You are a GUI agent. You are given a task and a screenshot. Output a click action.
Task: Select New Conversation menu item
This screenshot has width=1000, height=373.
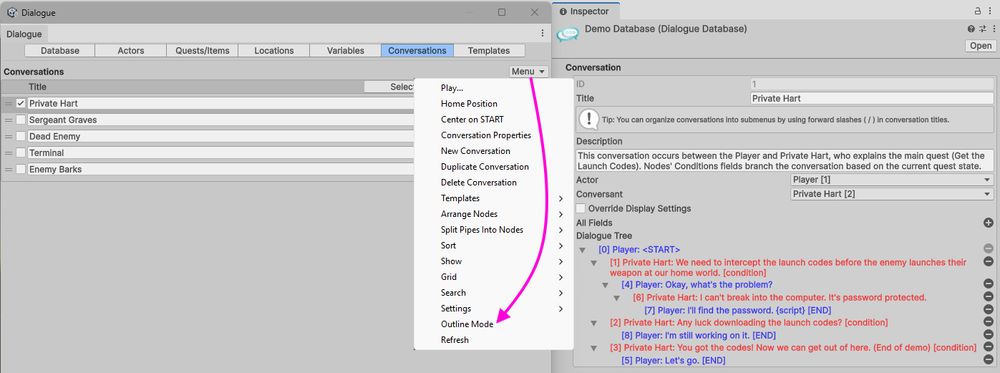(494, 151)
